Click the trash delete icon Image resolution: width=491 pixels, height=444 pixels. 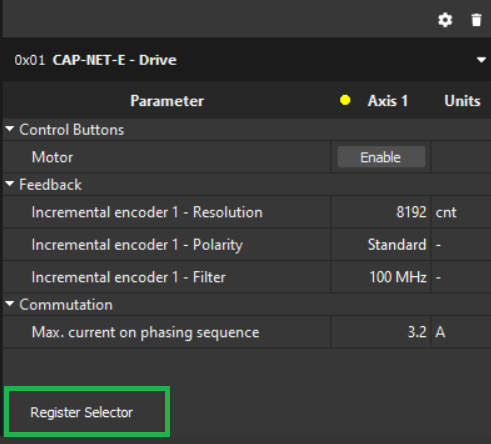pyautogui.click(x=477, y=20)
